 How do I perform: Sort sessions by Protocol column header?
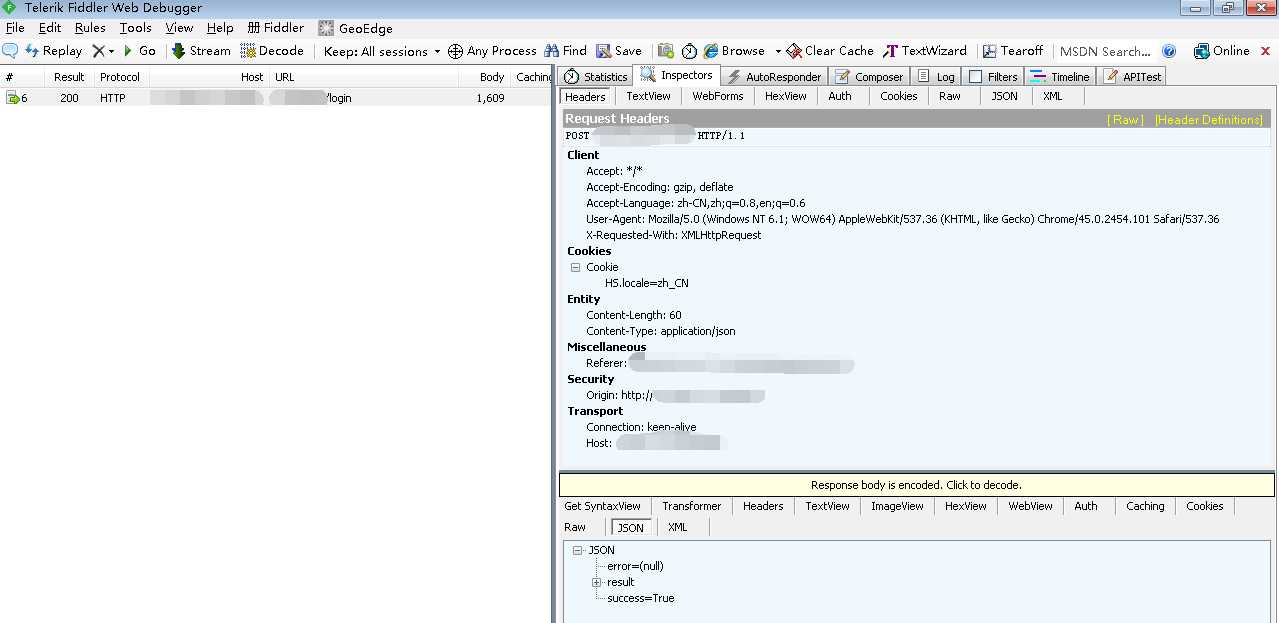120,77
